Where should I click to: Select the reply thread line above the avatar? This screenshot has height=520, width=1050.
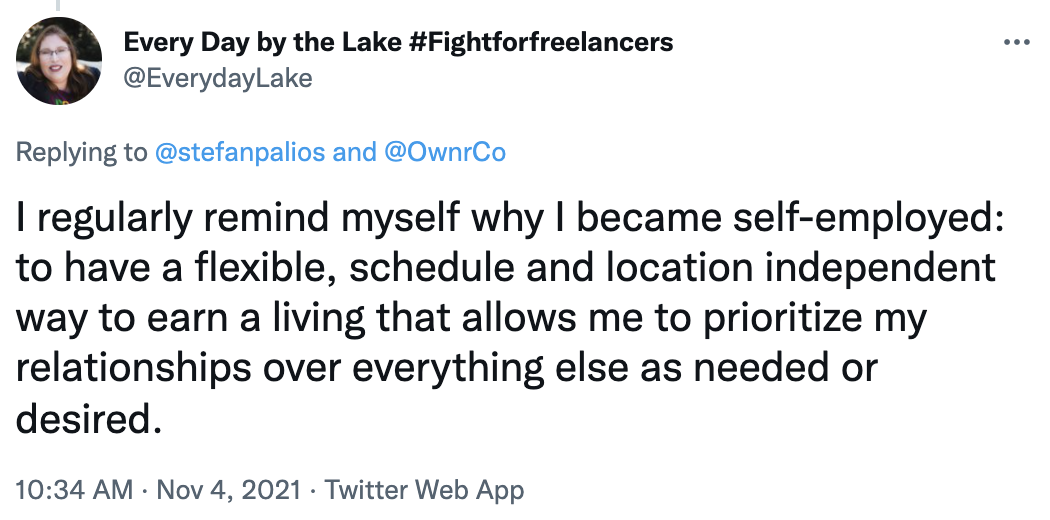click(x=58, y=5)
